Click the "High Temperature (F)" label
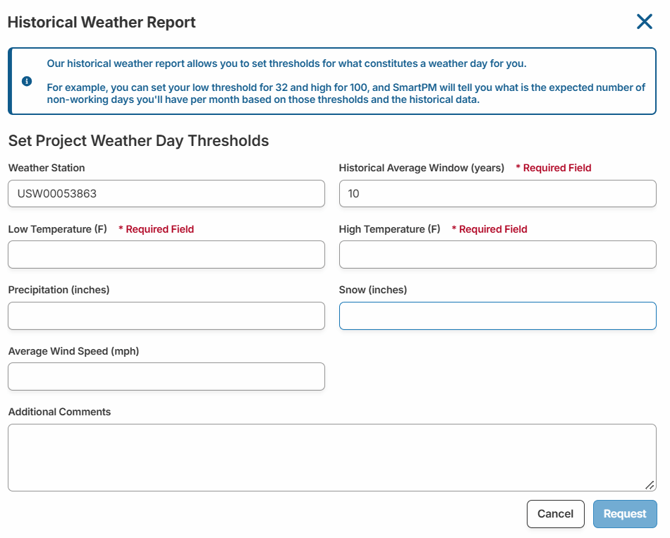The height and width of the screenshot is (538, 670). pos(390,229)
